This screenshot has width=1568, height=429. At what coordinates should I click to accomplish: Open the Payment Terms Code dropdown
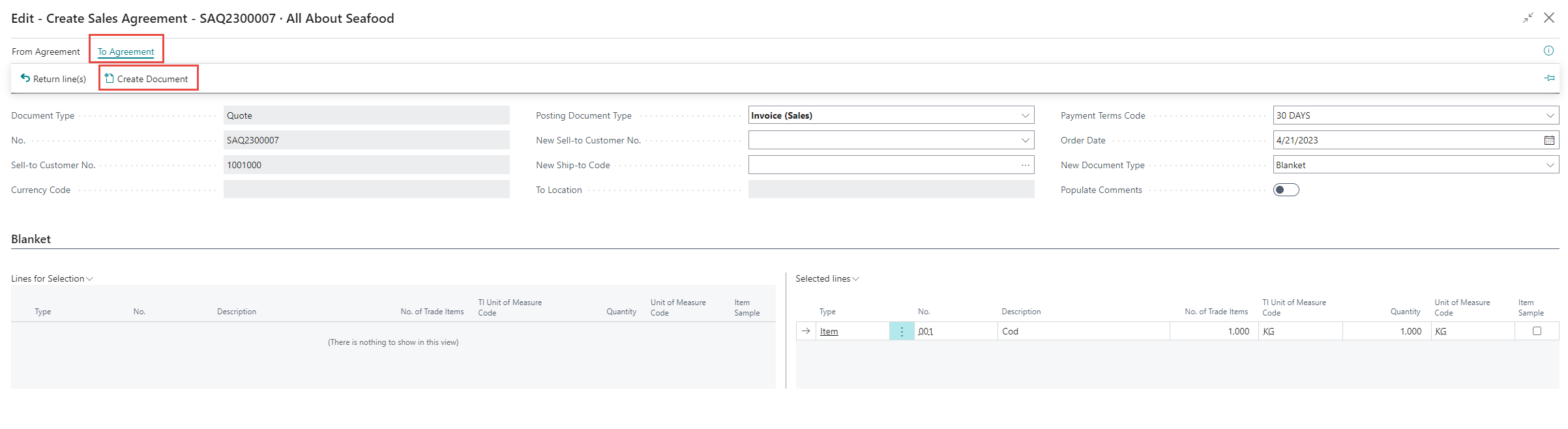[x=1550, y=115]
